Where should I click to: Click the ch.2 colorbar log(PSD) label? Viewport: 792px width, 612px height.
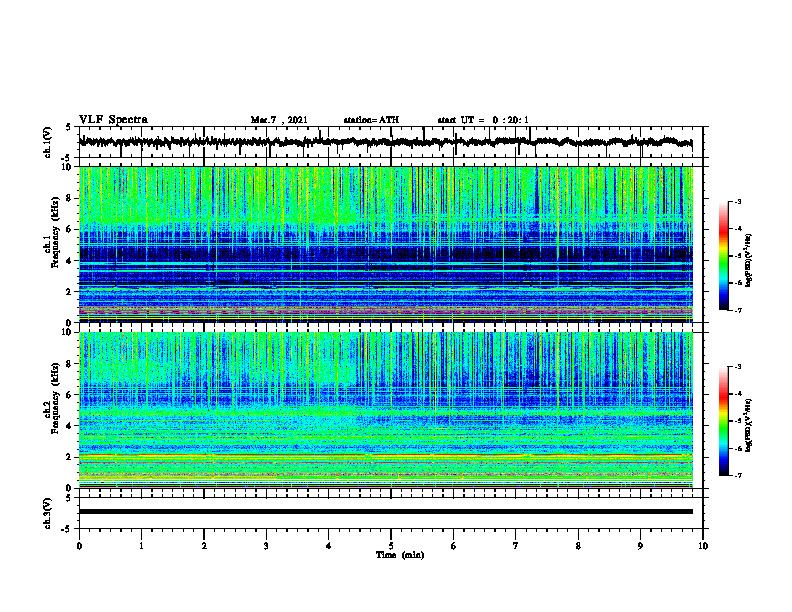(x=749, y=425)
